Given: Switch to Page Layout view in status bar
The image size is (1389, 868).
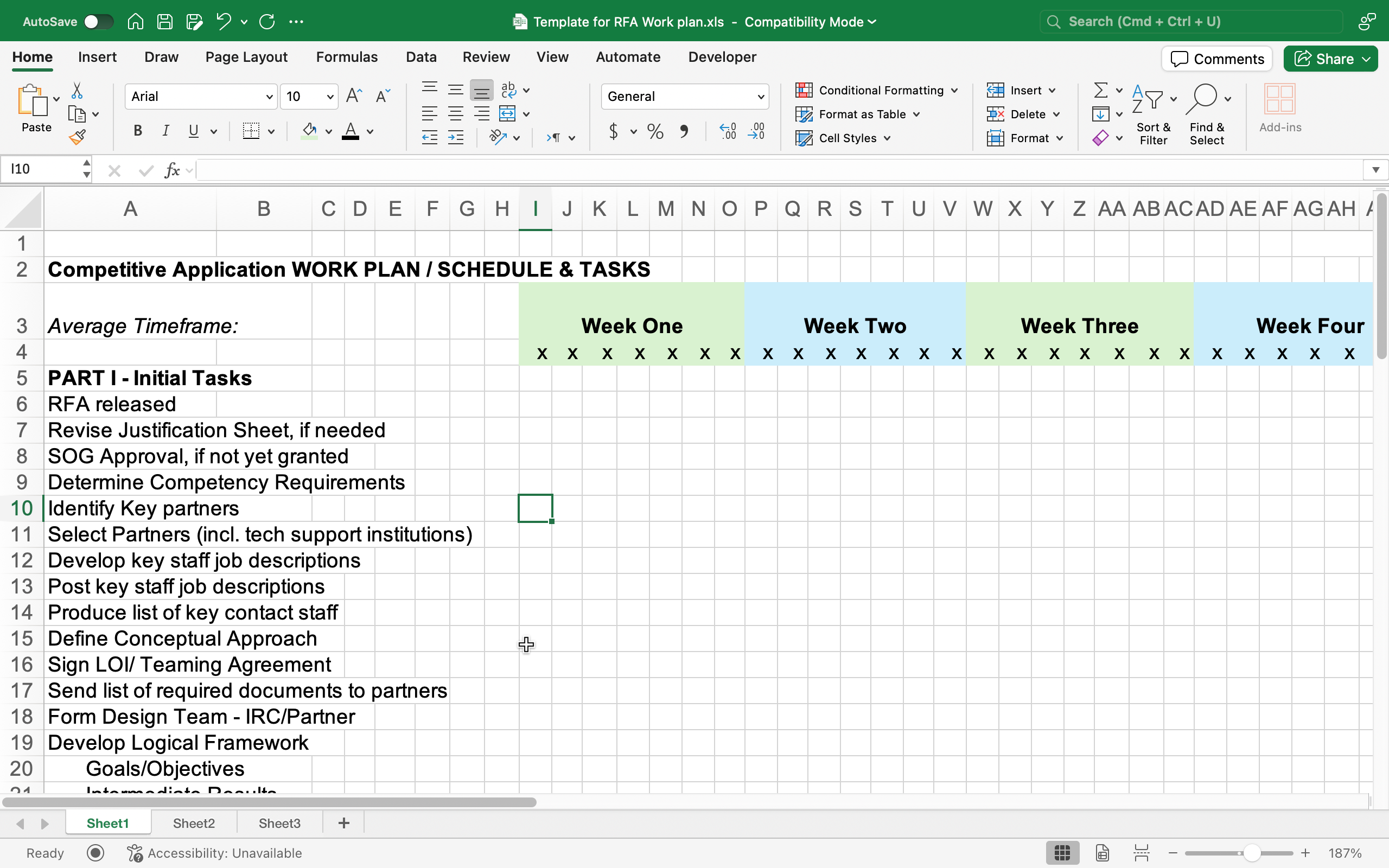Looking at the screenshot, I should tap(1102, 853).
